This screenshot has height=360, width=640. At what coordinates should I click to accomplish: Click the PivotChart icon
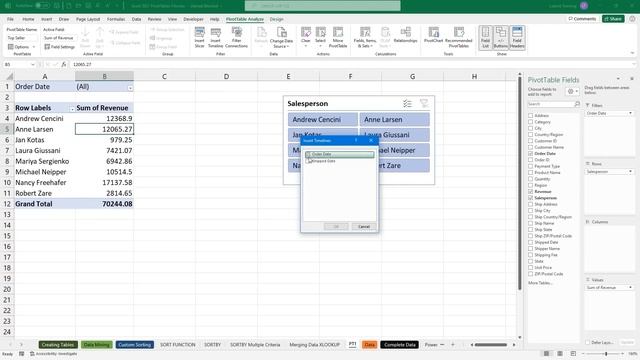coord(433,35)
